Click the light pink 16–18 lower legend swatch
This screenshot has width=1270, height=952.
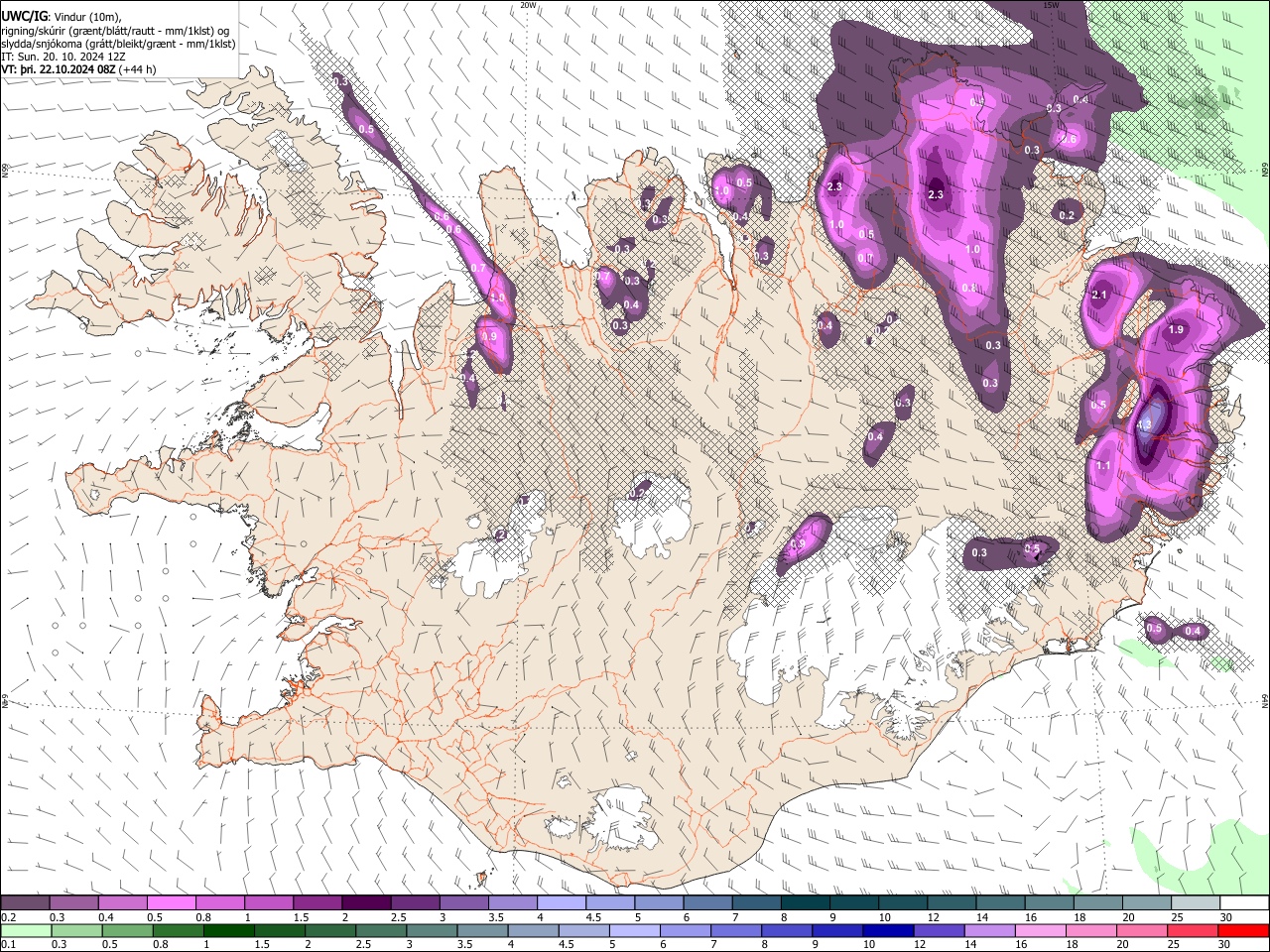[1039, 930]
